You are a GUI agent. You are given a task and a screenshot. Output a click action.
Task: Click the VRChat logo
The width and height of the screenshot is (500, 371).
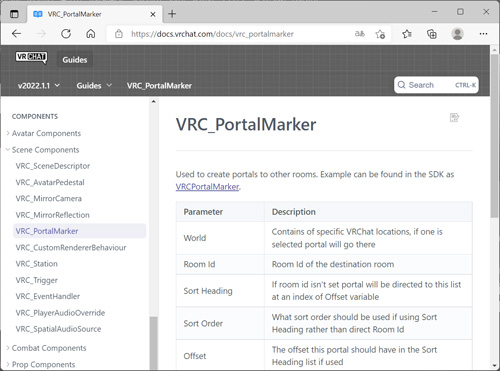31,58
